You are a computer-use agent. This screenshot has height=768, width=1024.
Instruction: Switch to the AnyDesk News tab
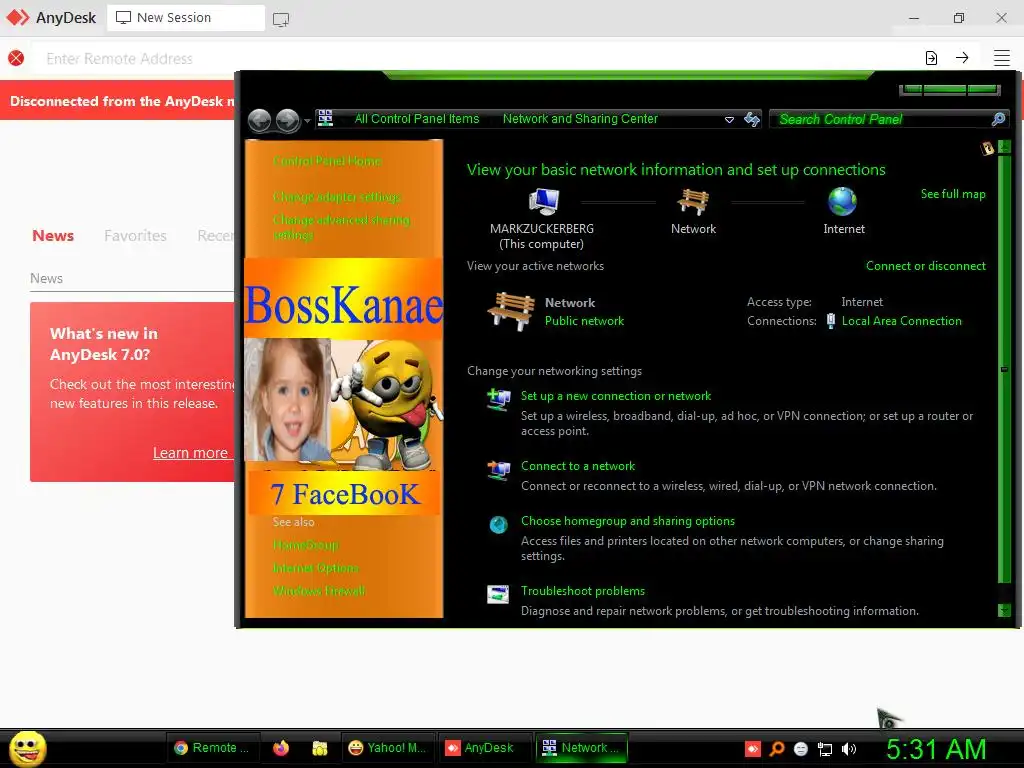53,236
